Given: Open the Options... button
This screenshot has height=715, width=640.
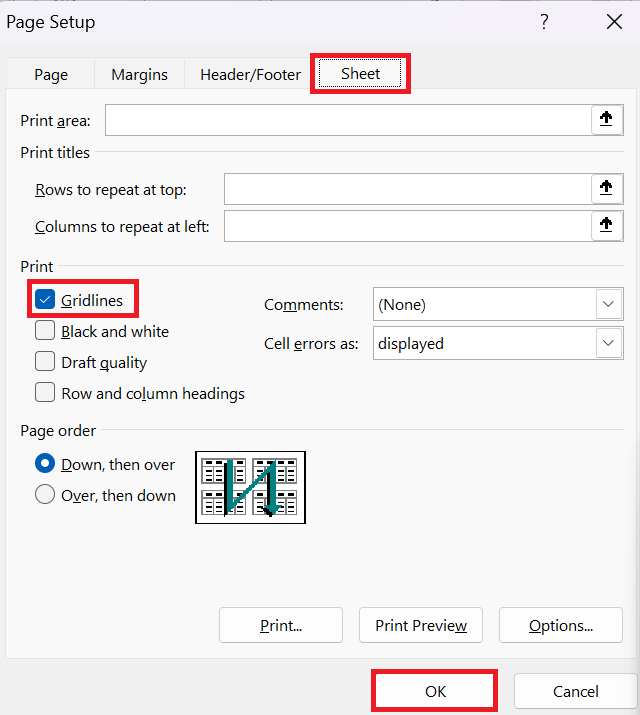Looking at the screenshot, I should point(561,625).
